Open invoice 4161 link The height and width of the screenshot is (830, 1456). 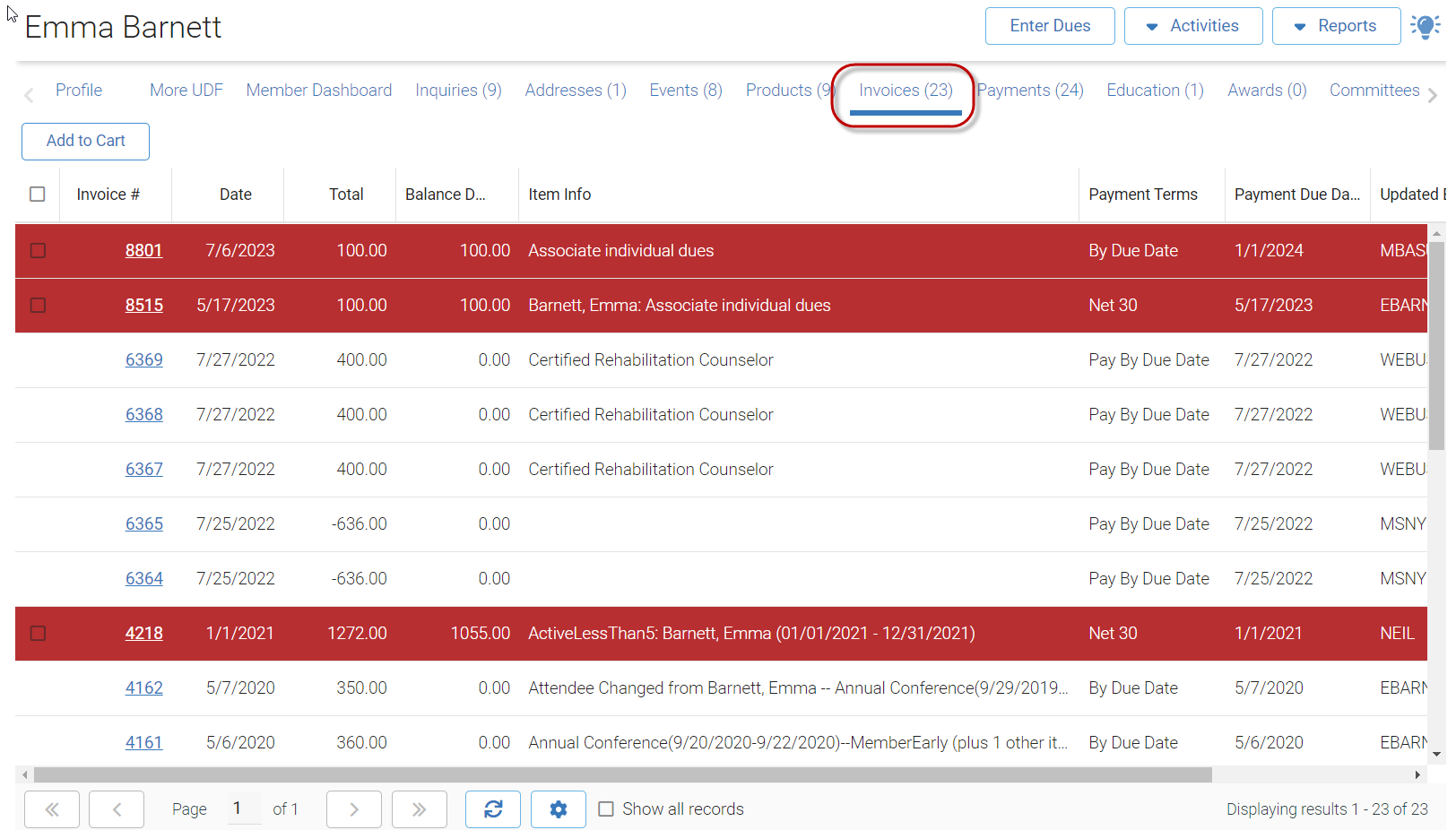tap(143, 743)
